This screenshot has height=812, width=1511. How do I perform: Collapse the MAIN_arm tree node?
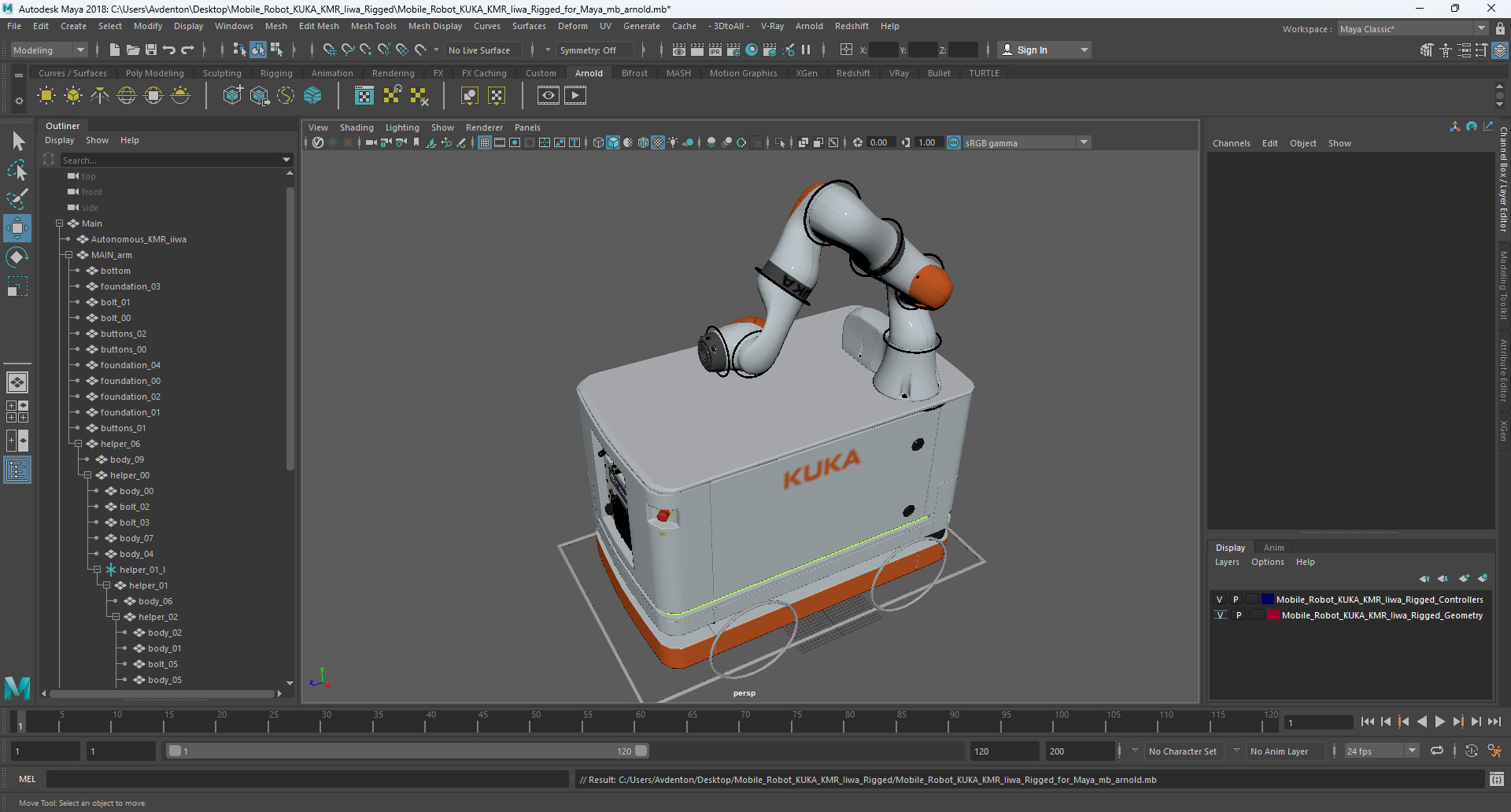point(68,255)
